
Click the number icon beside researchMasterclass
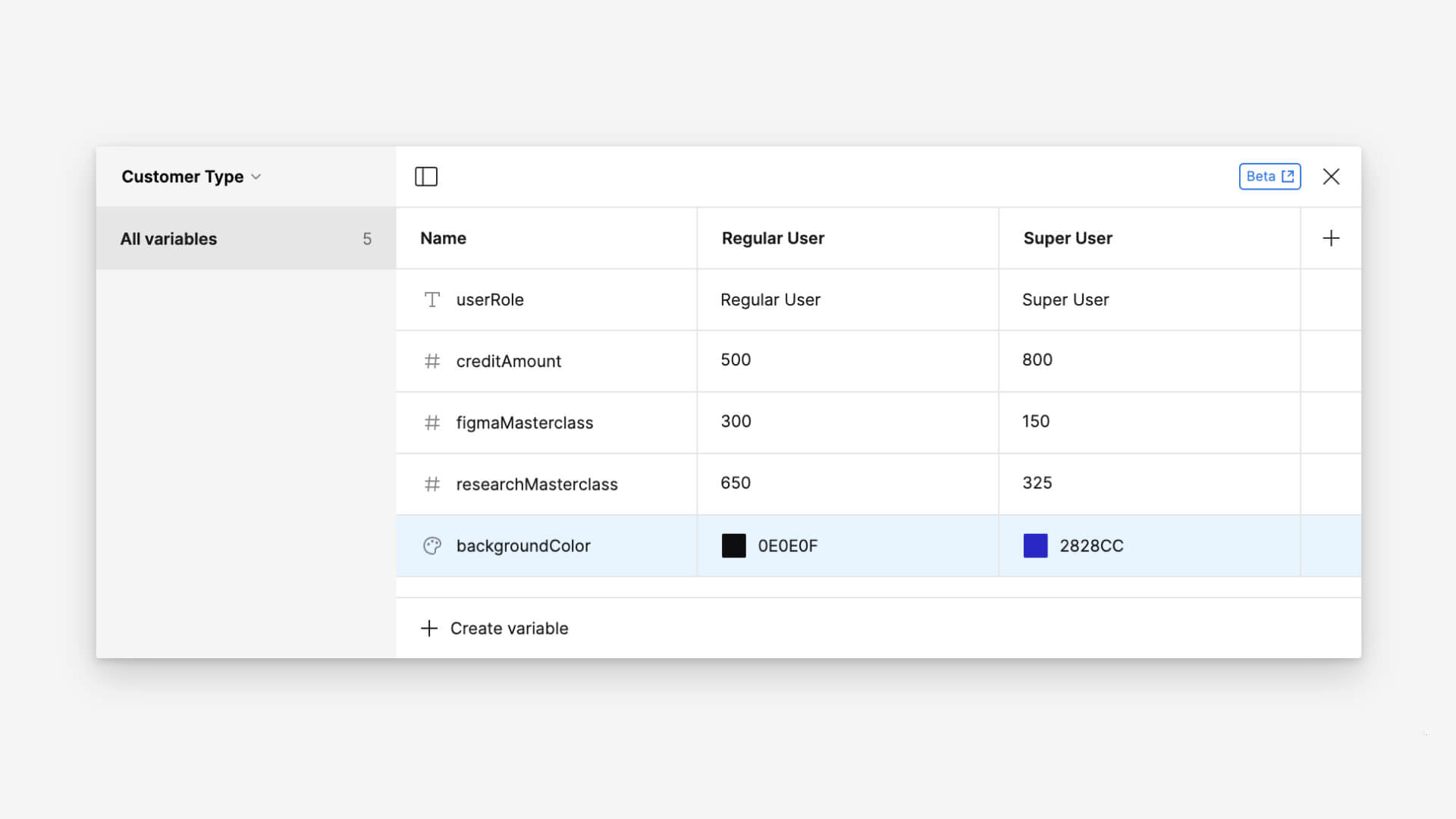click(432, 484)
